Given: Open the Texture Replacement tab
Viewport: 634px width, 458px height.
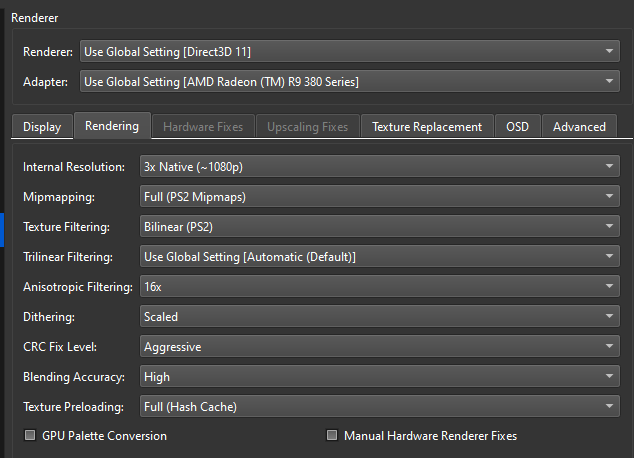Looking at the screenshot, I should tap(427, 127).
